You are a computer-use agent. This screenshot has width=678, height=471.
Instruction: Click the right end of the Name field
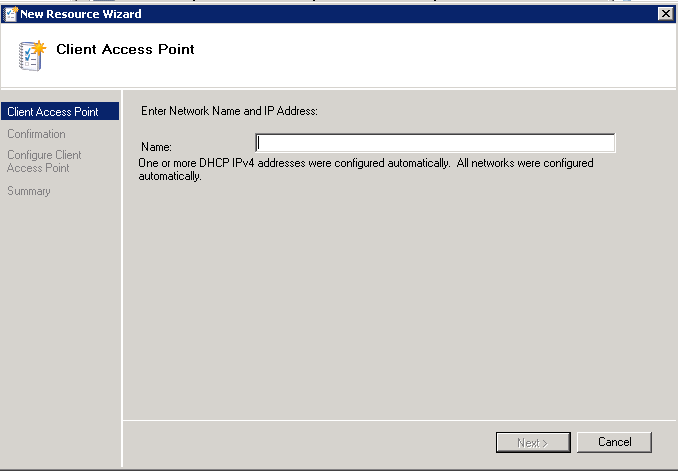coord(605,142)
